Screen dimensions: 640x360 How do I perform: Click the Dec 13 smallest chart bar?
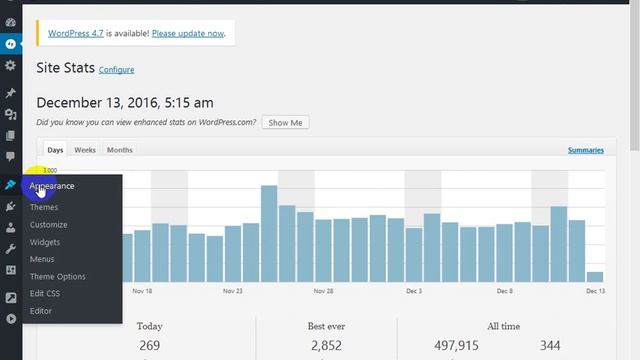pyautogui.click(x=595, y=277)
